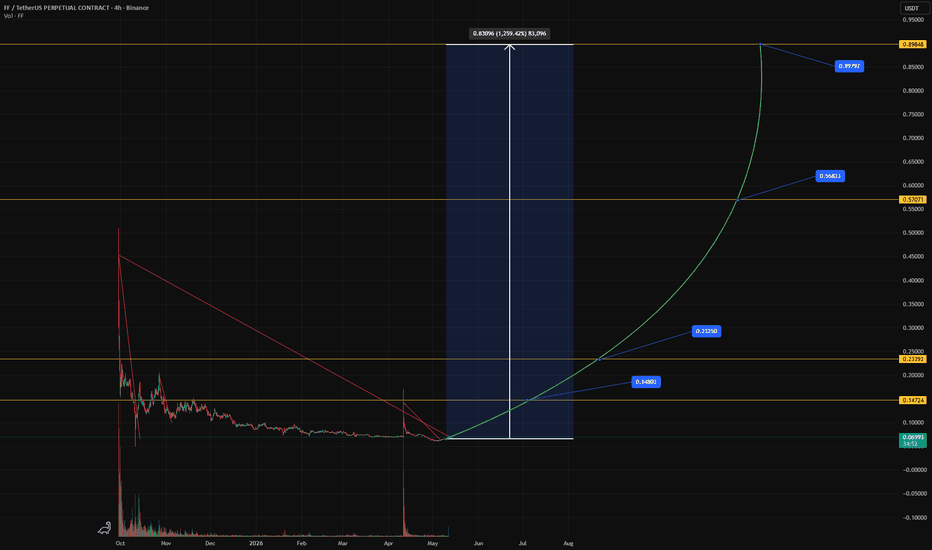Click the Dec label on time axis

click(210, 543)
